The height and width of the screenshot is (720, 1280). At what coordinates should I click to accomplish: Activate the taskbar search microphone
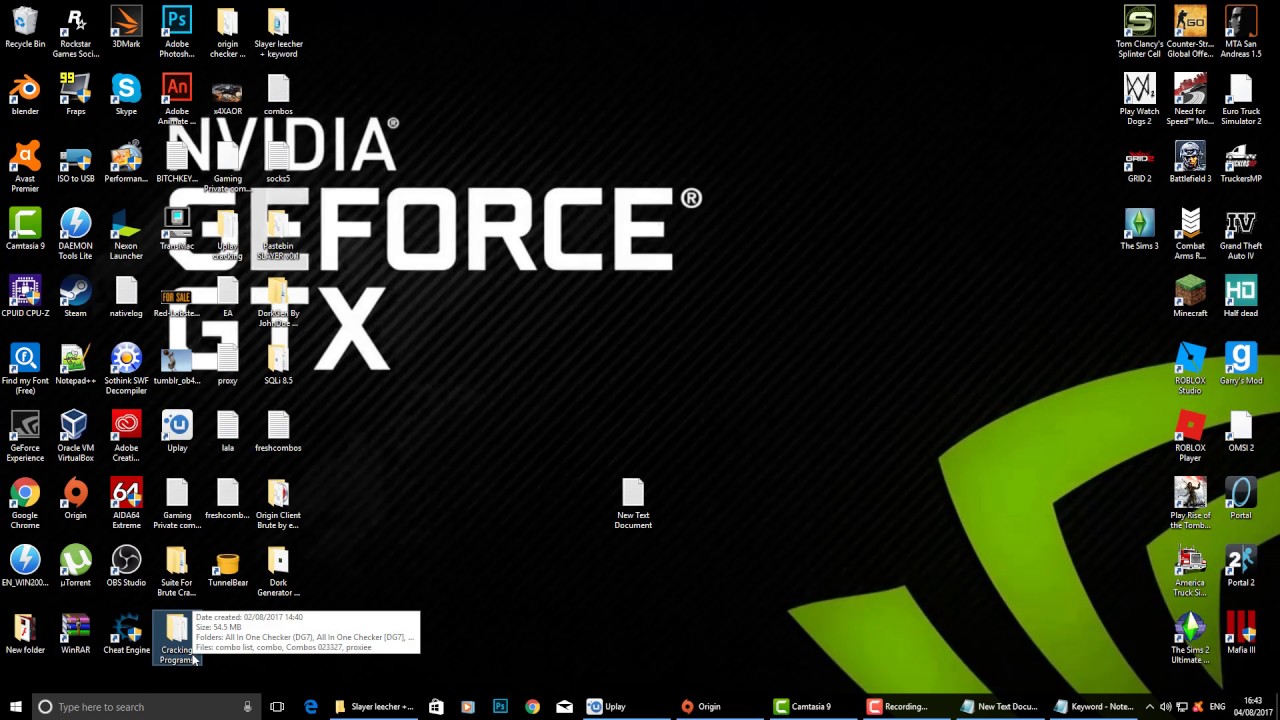(247, 706)
